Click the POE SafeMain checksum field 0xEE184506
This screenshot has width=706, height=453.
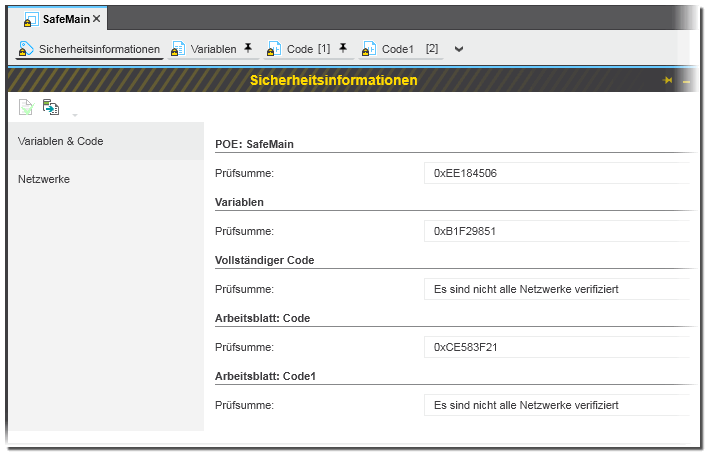[556, 173]
